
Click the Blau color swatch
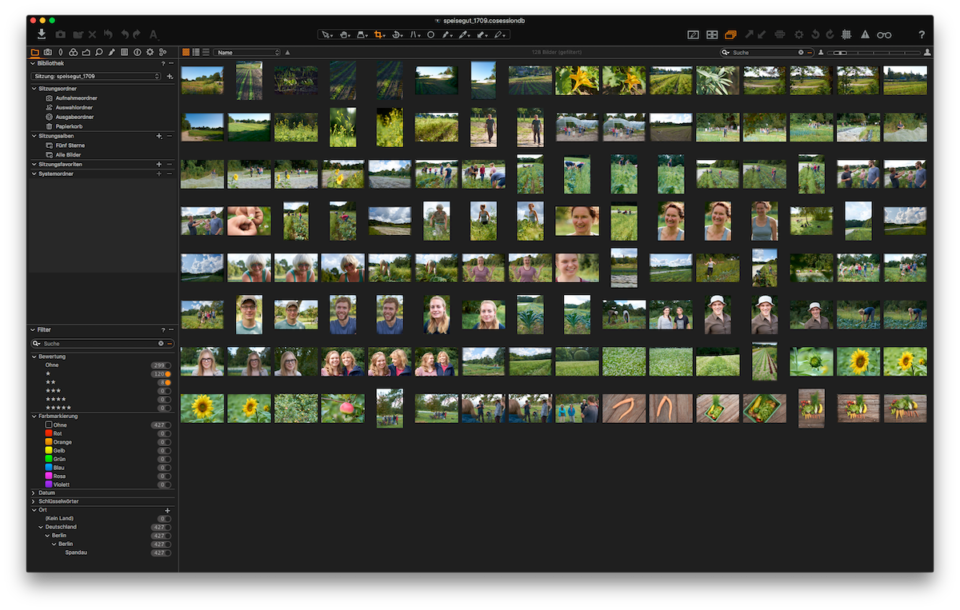48,468
